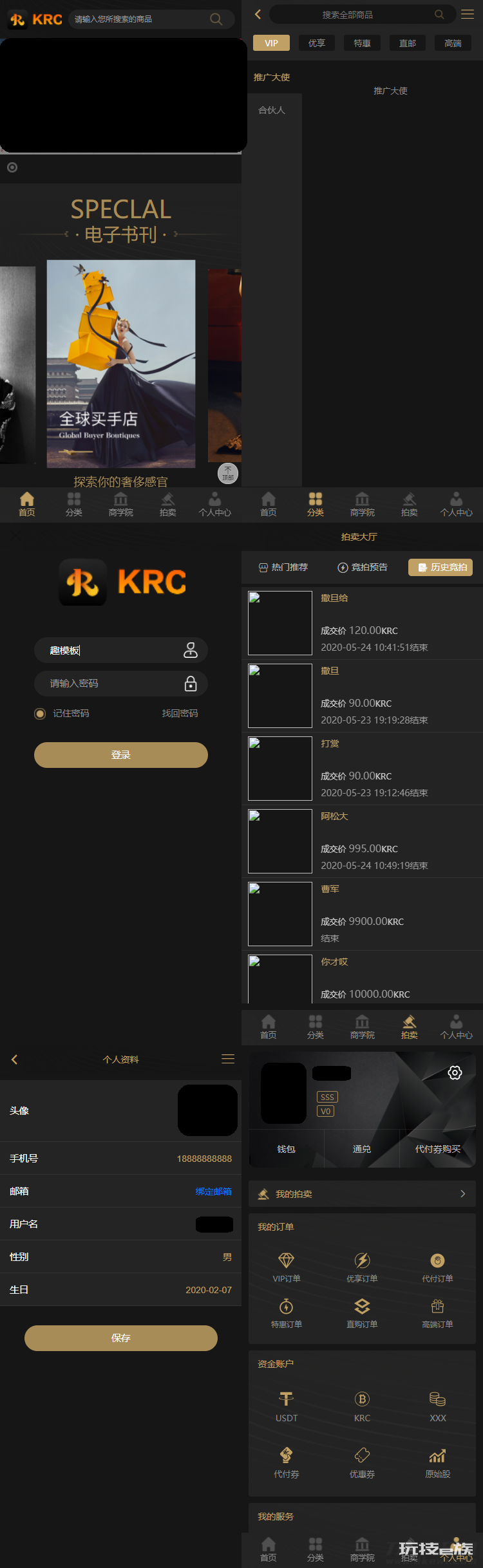Click the 登录 button

click(121, 755)
